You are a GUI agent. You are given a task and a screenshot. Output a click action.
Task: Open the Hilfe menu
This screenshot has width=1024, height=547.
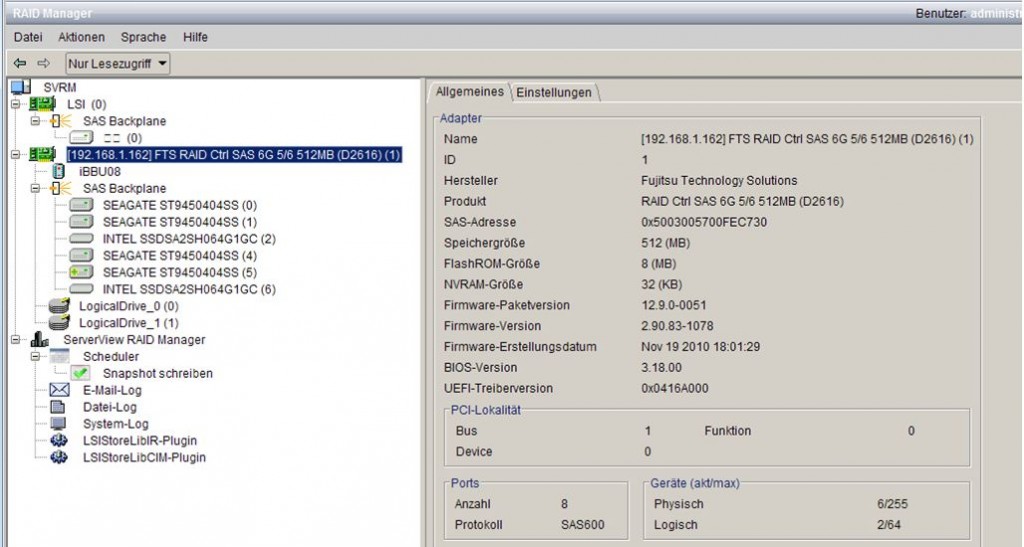[x=195, y=37]
